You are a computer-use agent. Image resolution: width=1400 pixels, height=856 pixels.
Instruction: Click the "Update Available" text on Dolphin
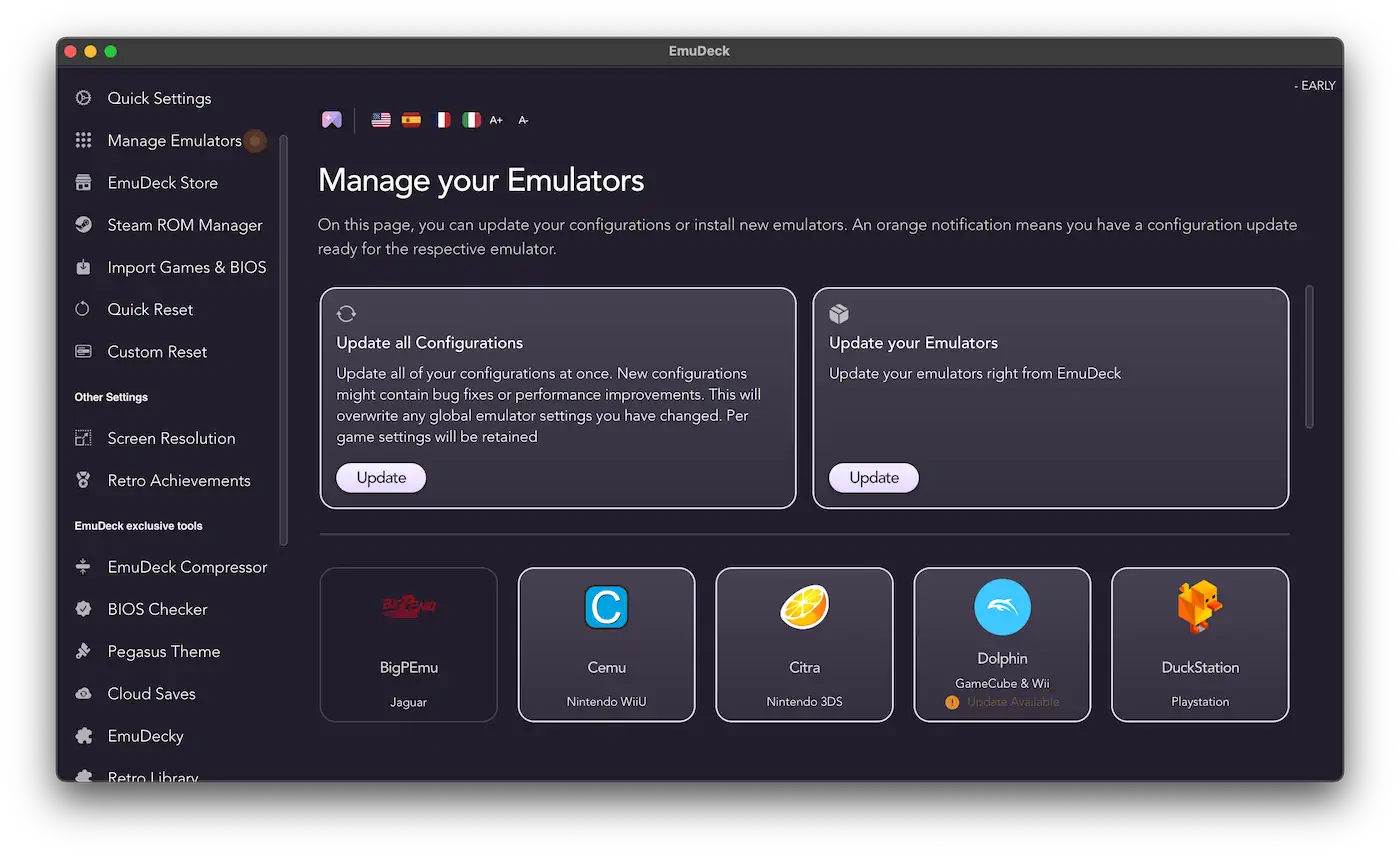[1013, 702]
